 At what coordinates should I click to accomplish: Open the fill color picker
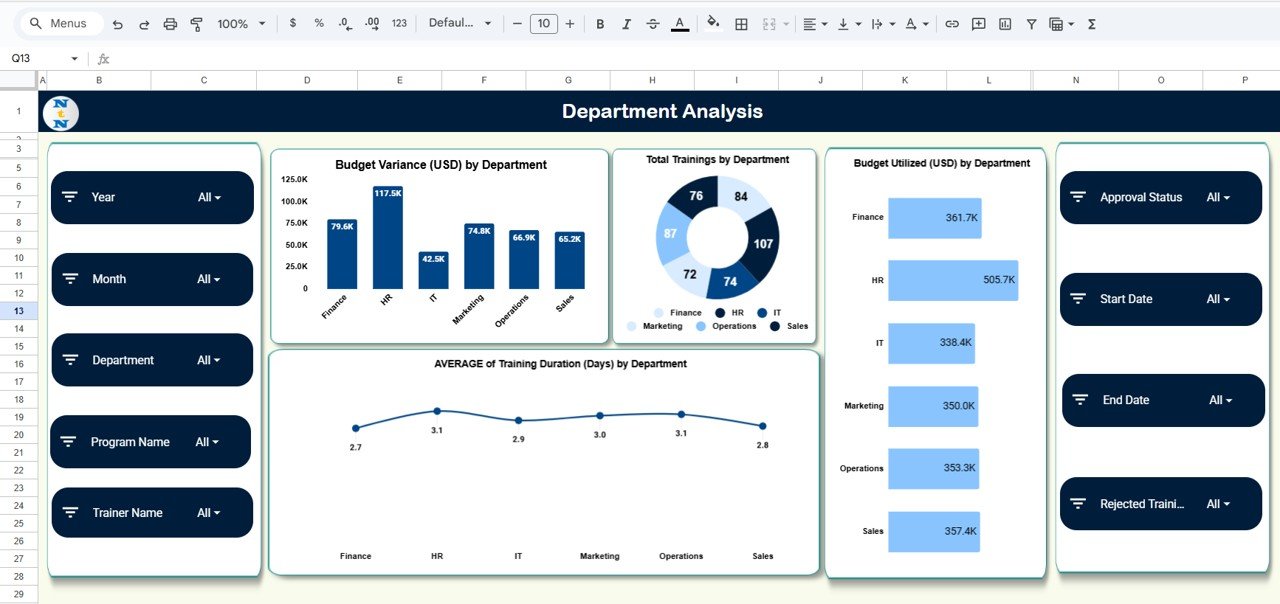click(713, 23)
